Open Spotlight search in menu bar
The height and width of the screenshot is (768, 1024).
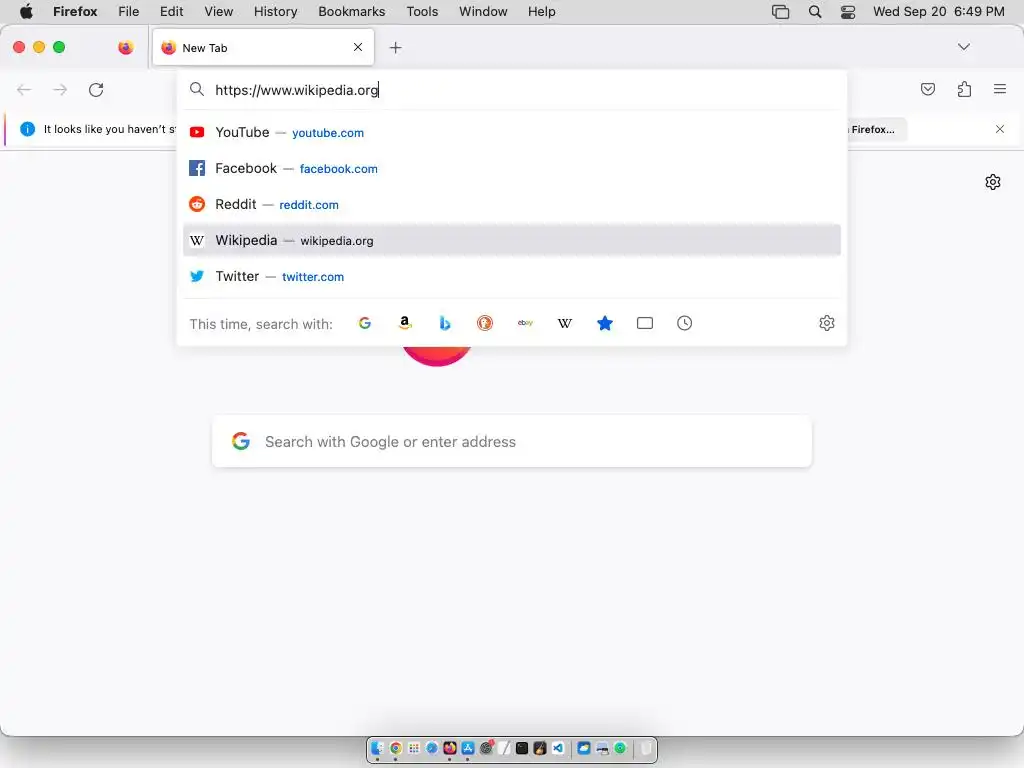pos(815,12)
